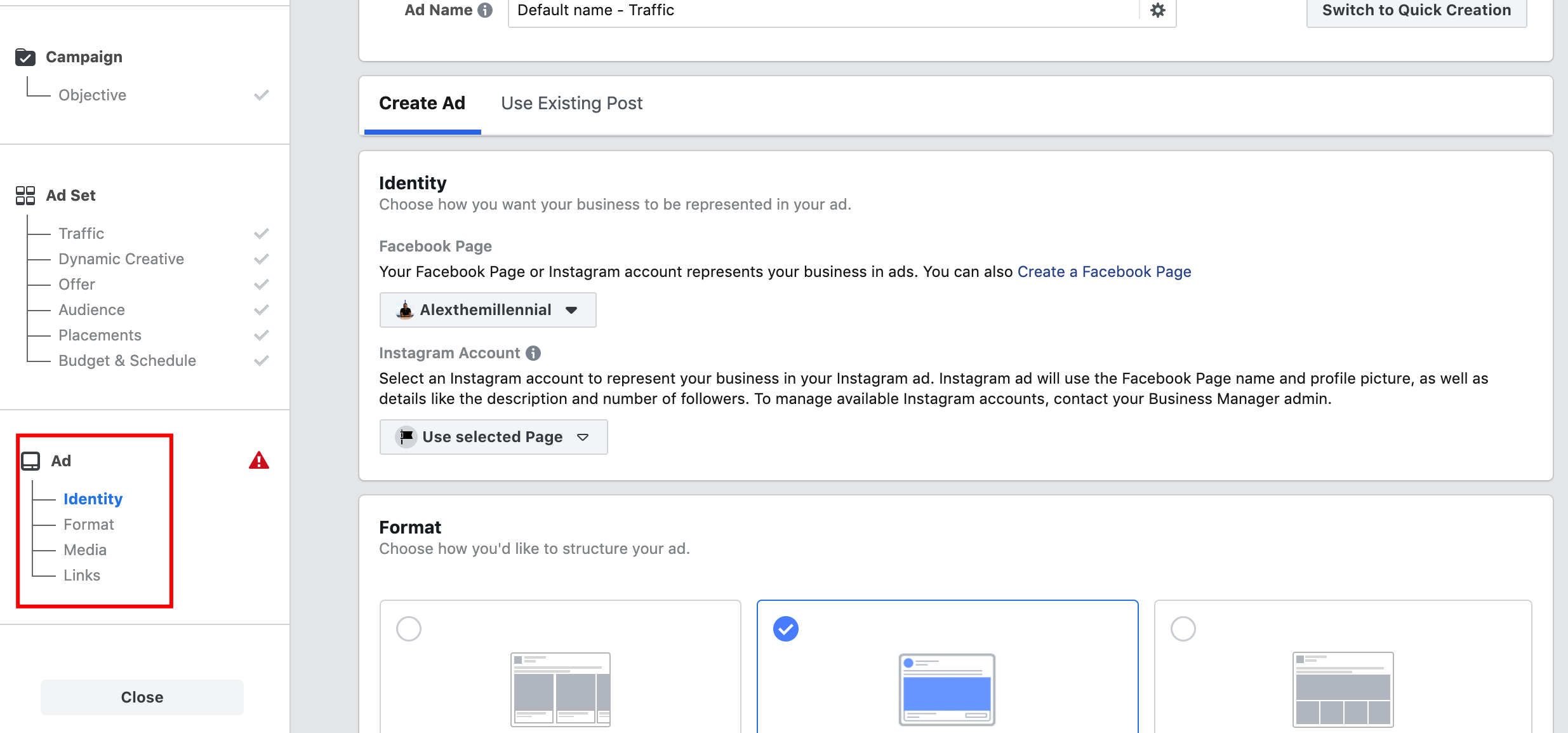Switch to the Use Existing Post tab
The width and height of the screenshot is (1568, 733).
571,103
